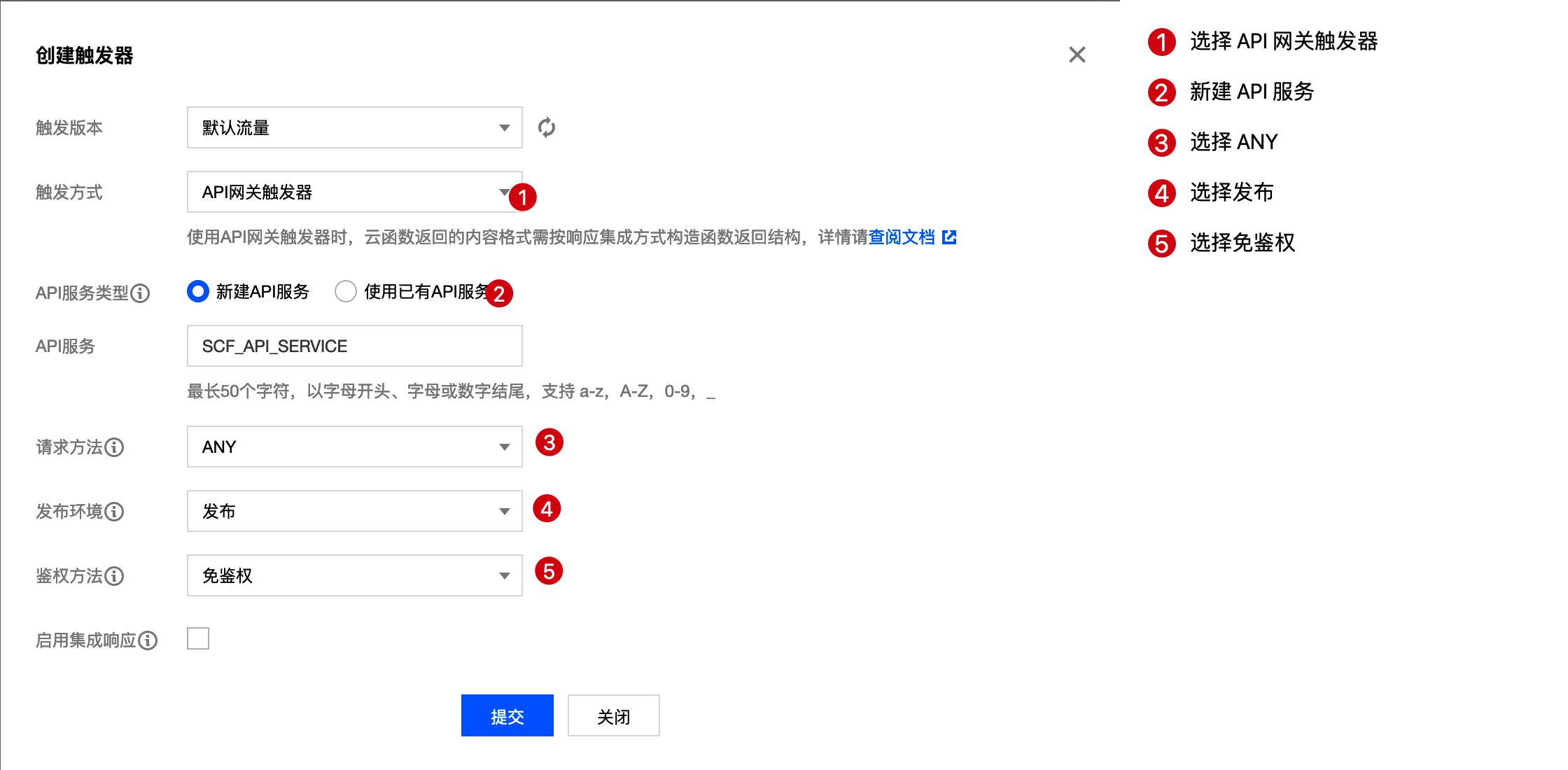Show info for API服务类型
The width and height of the screenshot is (1568, 770).
pos(140,293)
